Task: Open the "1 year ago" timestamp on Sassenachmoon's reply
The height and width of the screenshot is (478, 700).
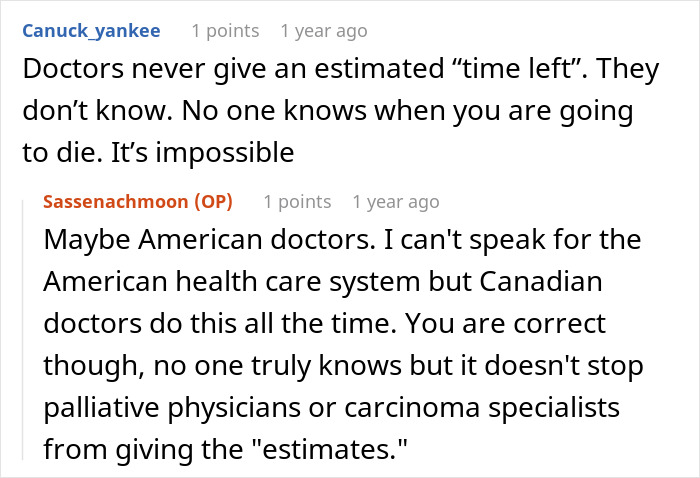Action: pyautogui.click(x=395, y=202)
